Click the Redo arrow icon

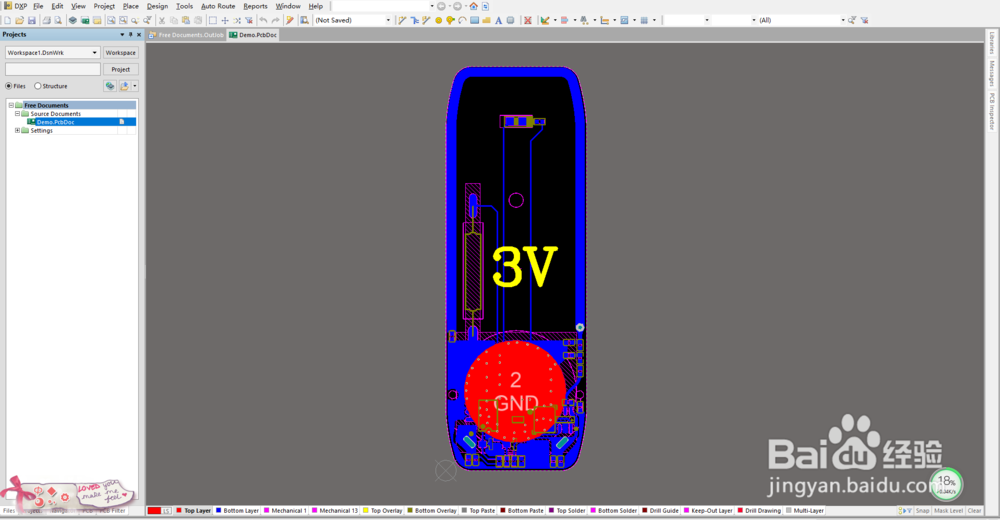(276, 20)
